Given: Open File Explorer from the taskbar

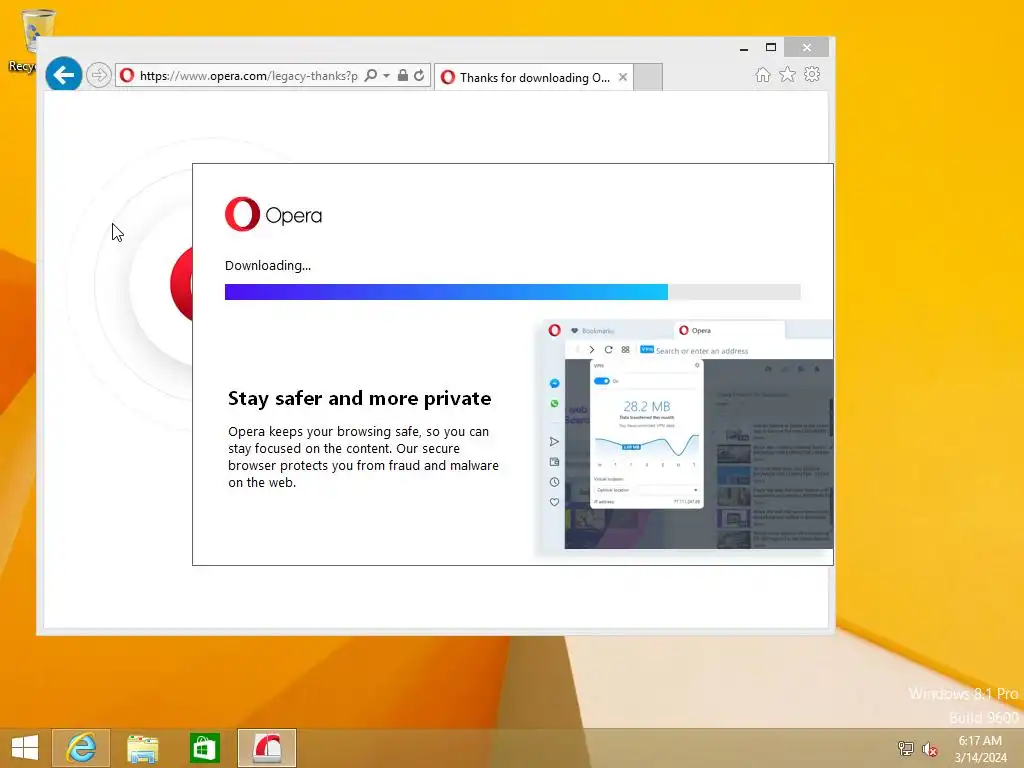Looking at the screenshot, I should [142, 748].
